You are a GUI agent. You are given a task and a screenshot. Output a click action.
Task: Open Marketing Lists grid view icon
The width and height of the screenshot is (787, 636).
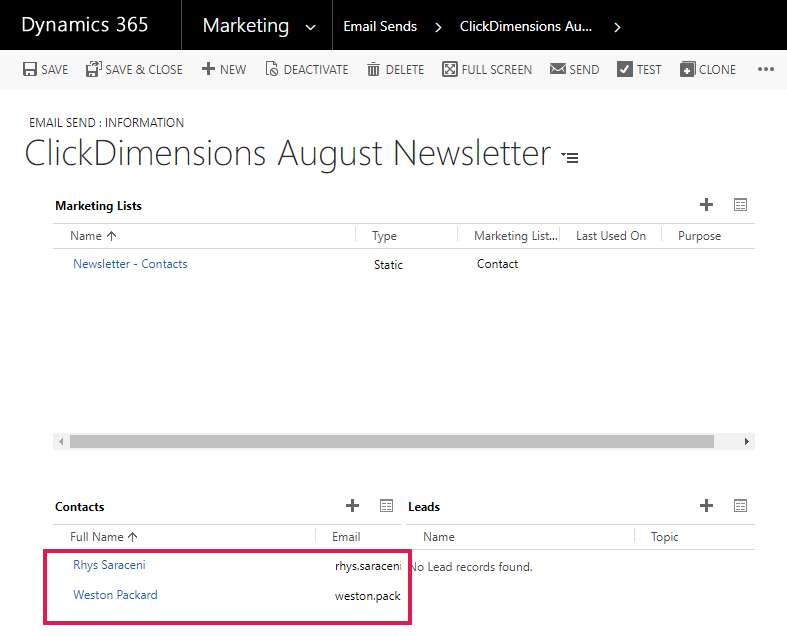[740, 205]
